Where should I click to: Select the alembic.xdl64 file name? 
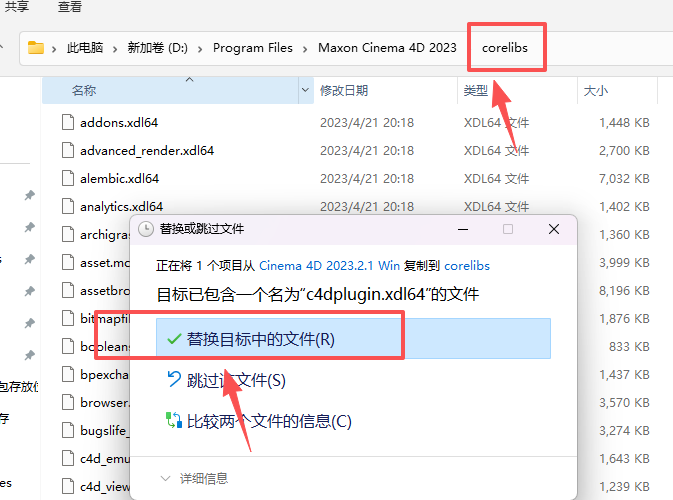119,179
